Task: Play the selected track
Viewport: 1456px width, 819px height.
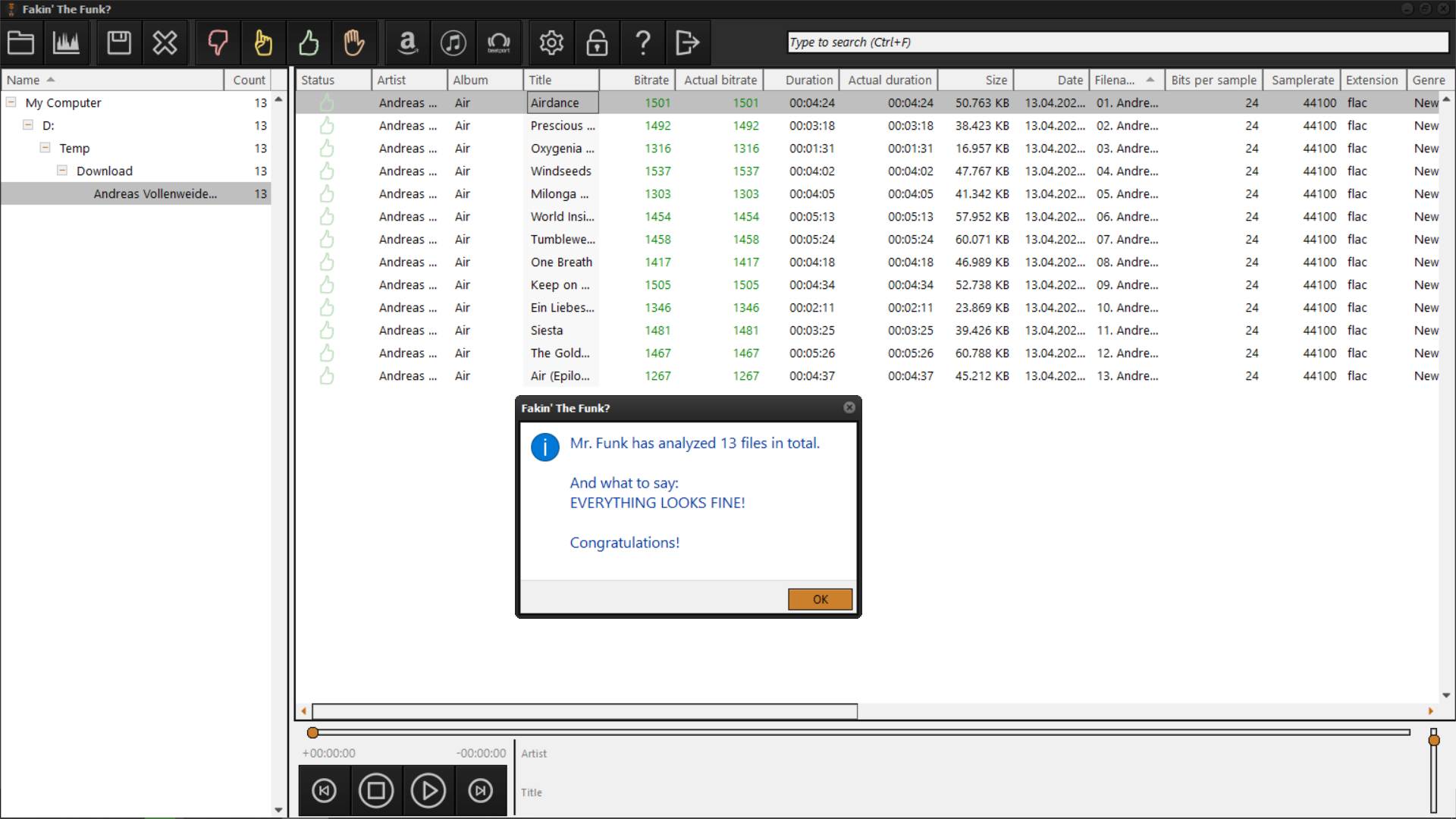Action: tap(428, 790)
